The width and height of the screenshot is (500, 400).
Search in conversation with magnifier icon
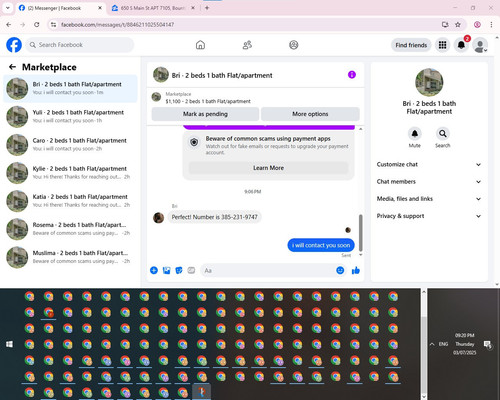pyautogui.click(x=443, y=134)
